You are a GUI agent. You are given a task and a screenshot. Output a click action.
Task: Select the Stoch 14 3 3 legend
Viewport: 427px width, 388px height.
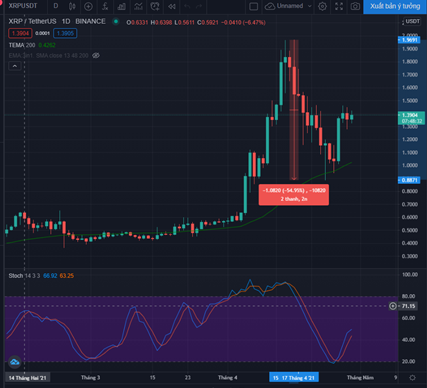[24, 276]
